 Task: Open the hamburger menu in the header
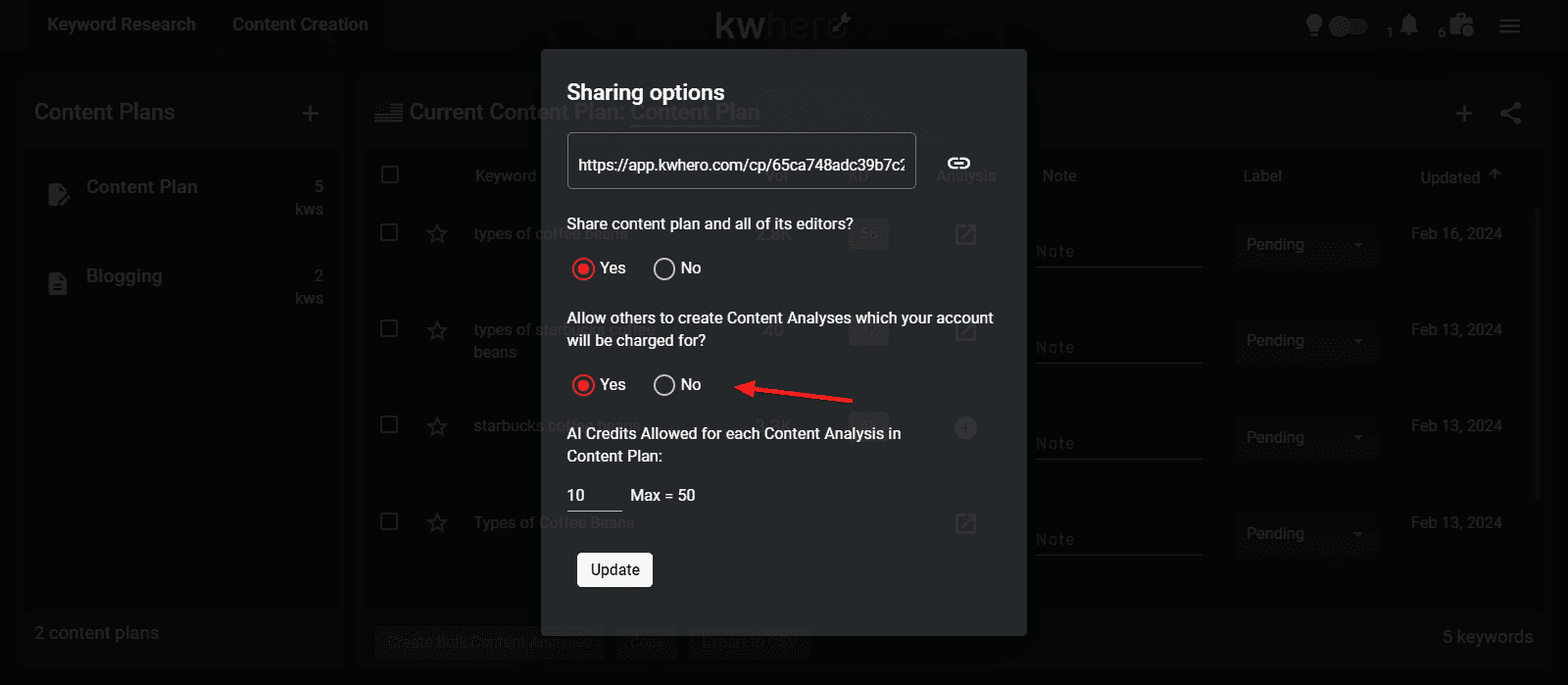point(1509,26)
